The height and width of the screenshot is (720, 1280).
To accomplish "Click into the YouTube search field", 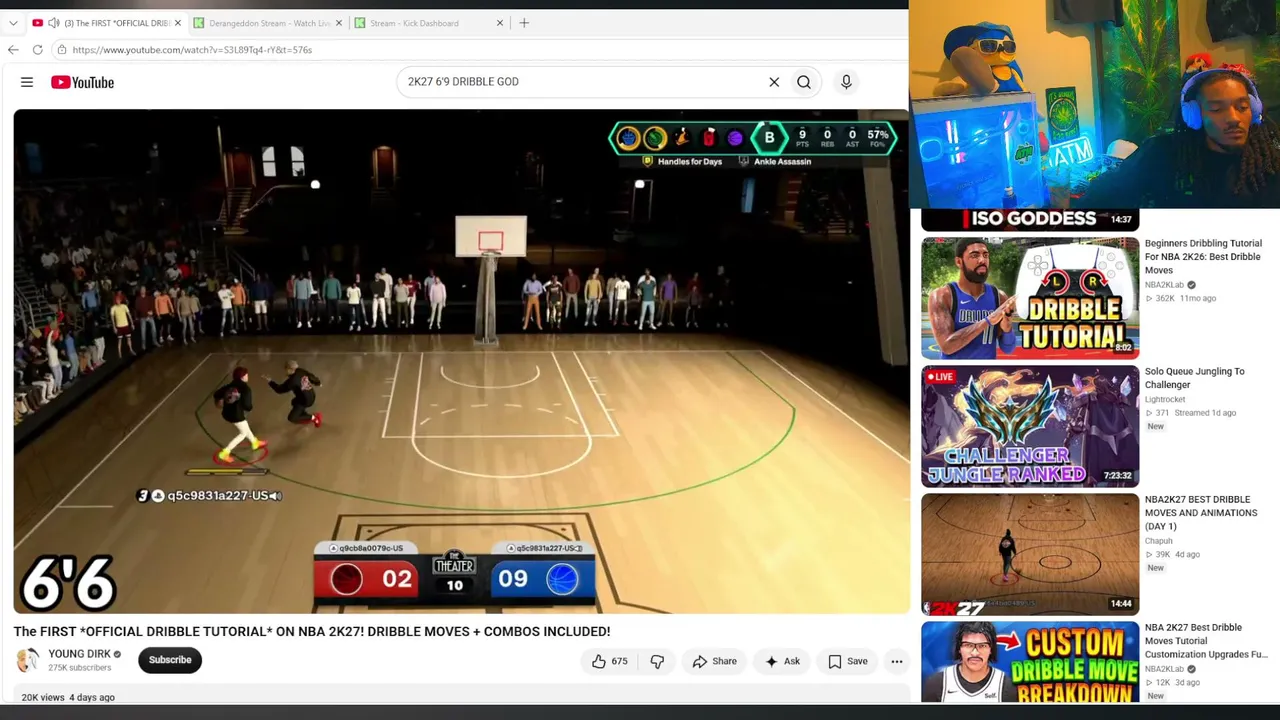I will [580, 82].
